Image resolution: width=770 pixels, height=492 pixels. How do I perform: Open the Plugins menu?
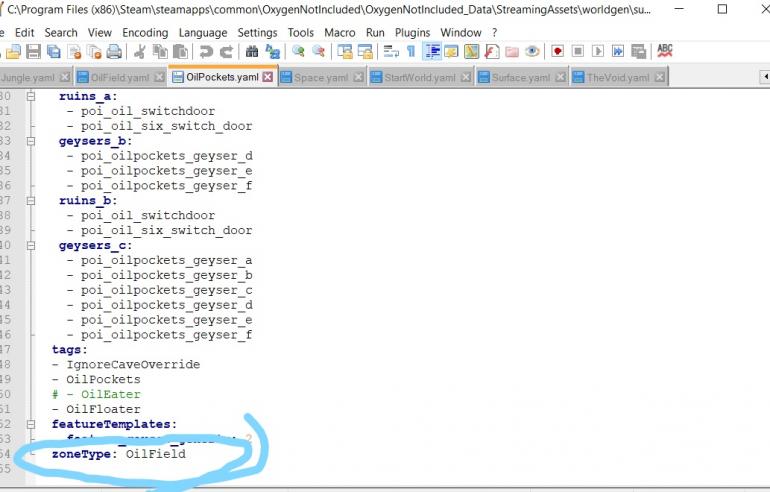coord(412,32)
